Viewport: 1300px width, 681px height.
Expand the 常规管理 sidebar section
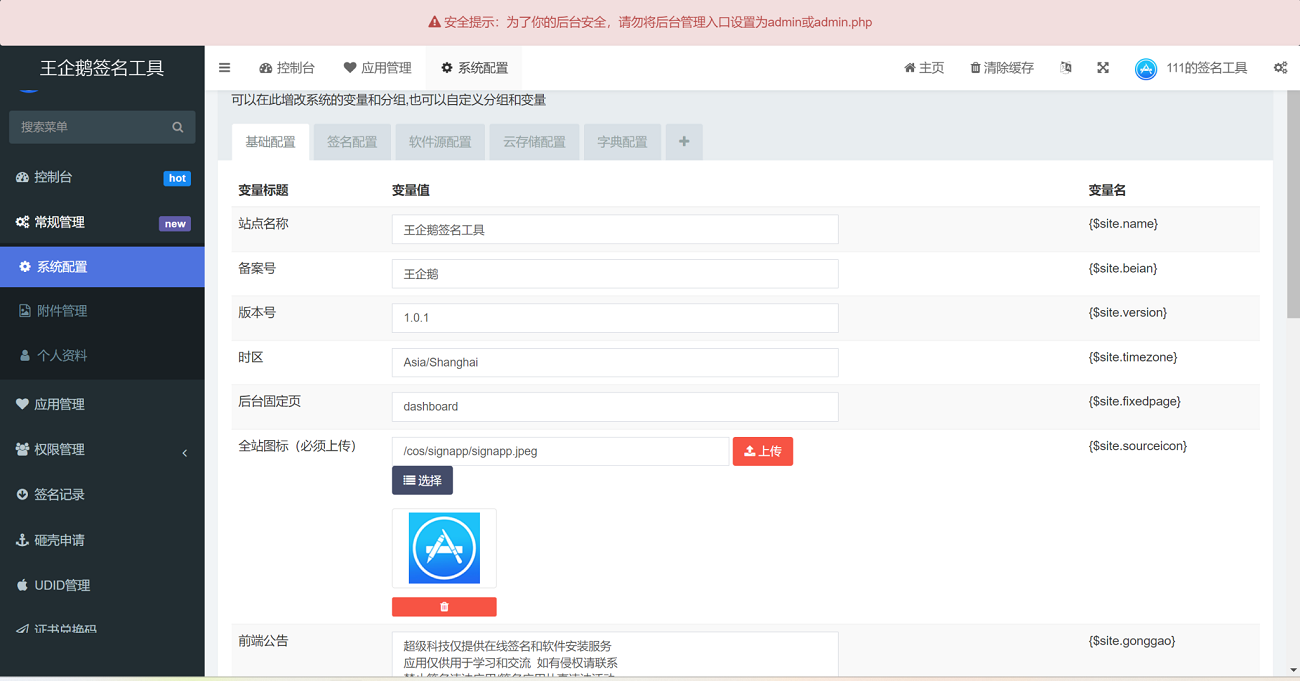pyautogui.click(x=102, y=222)
